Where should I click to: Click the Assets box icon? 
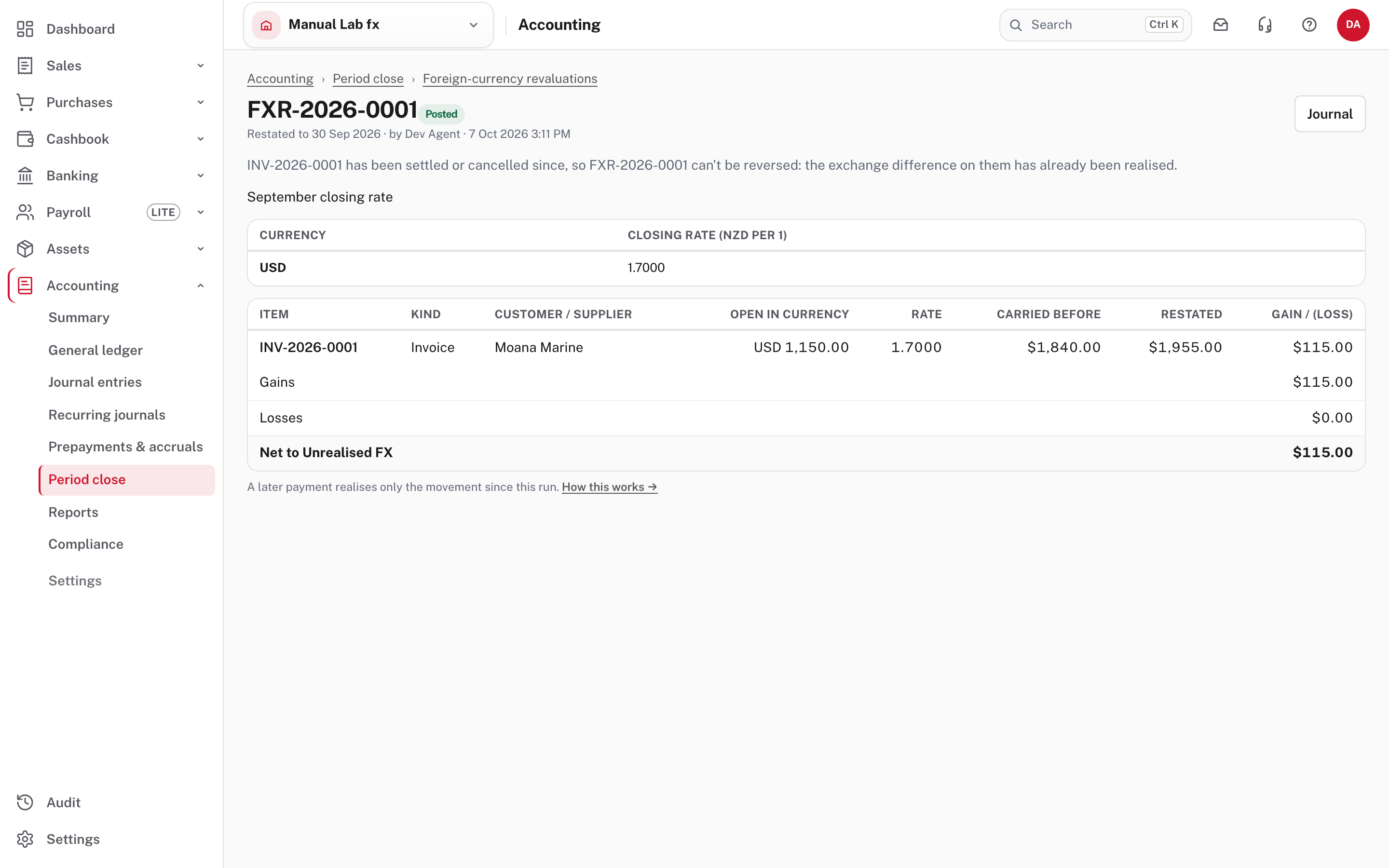tap(25, 249)
